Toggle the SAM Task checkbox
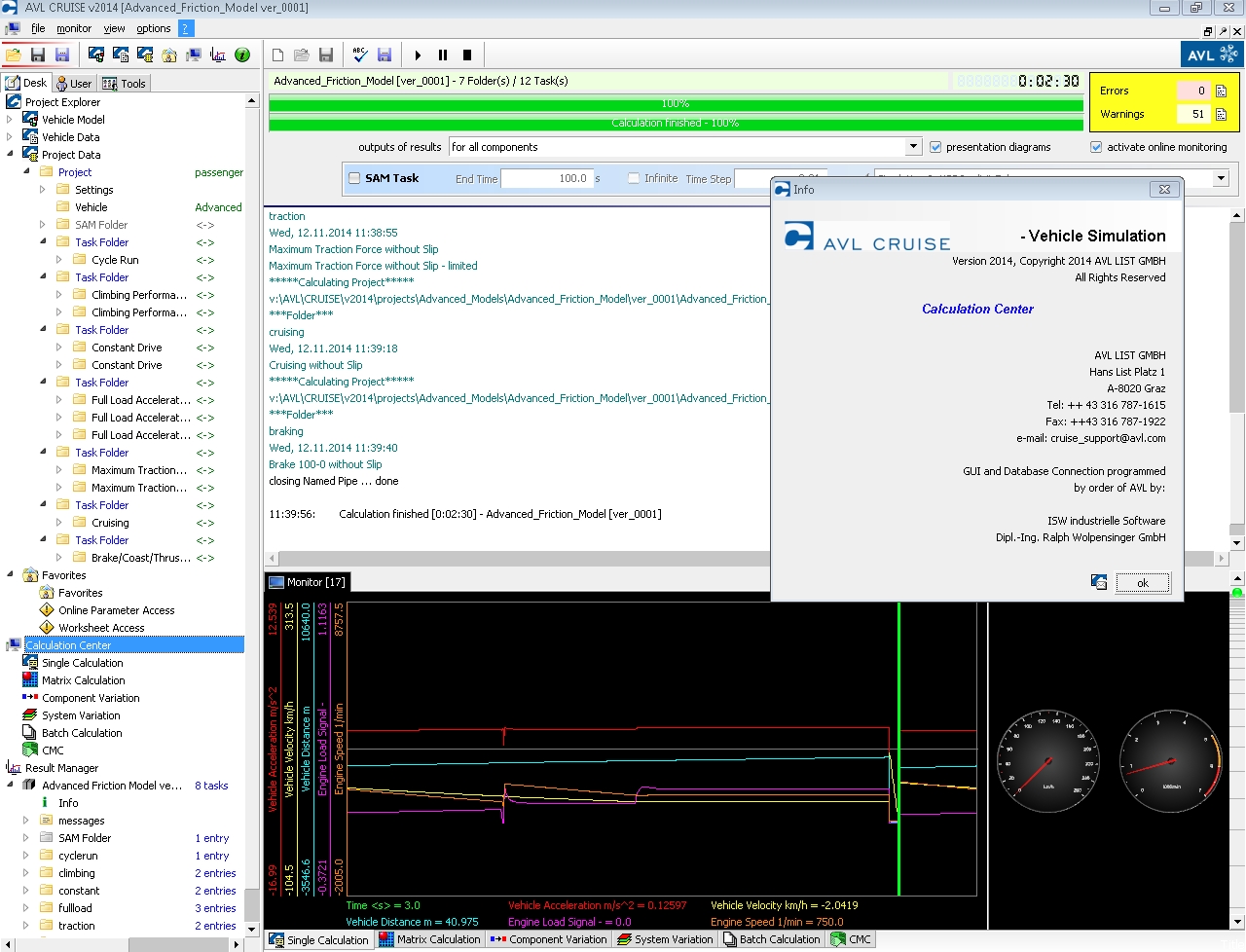1246x952 pixels. pyautogui.click(x=355, y=178)
